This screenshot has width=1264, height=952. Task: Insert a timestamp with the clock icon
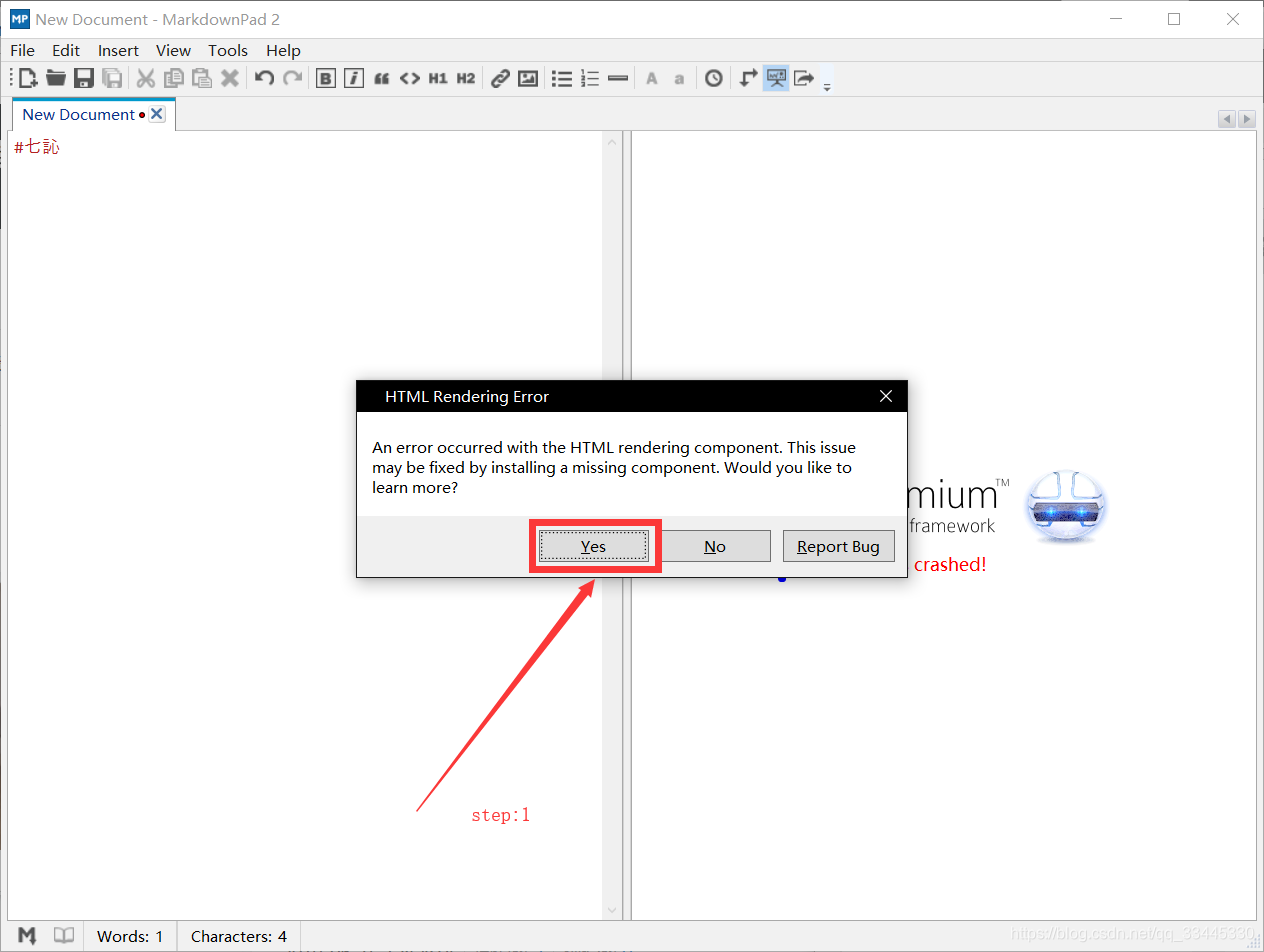tap(714, 78)
